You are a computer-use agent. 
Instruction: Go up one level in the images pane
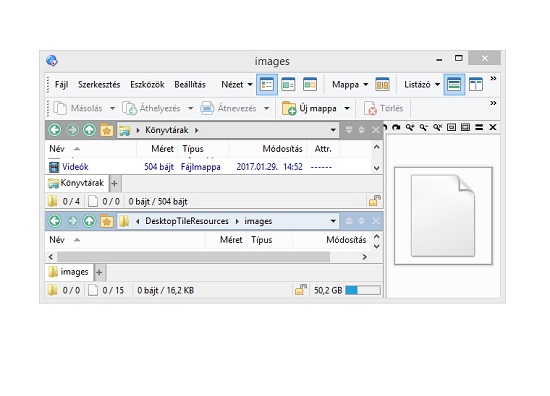89,221
